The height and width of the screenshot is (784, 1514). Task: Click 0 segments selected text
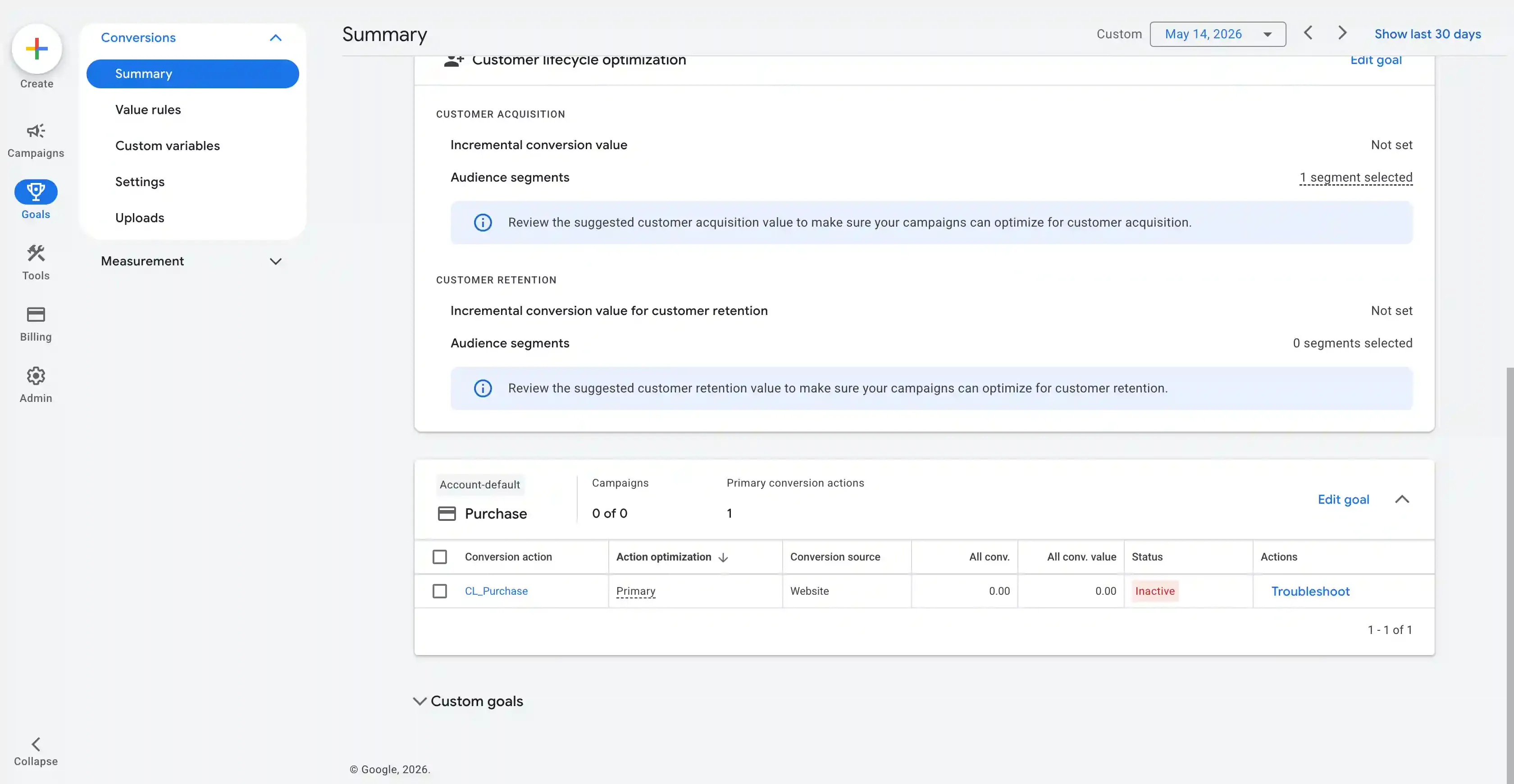coord(1352,343)
